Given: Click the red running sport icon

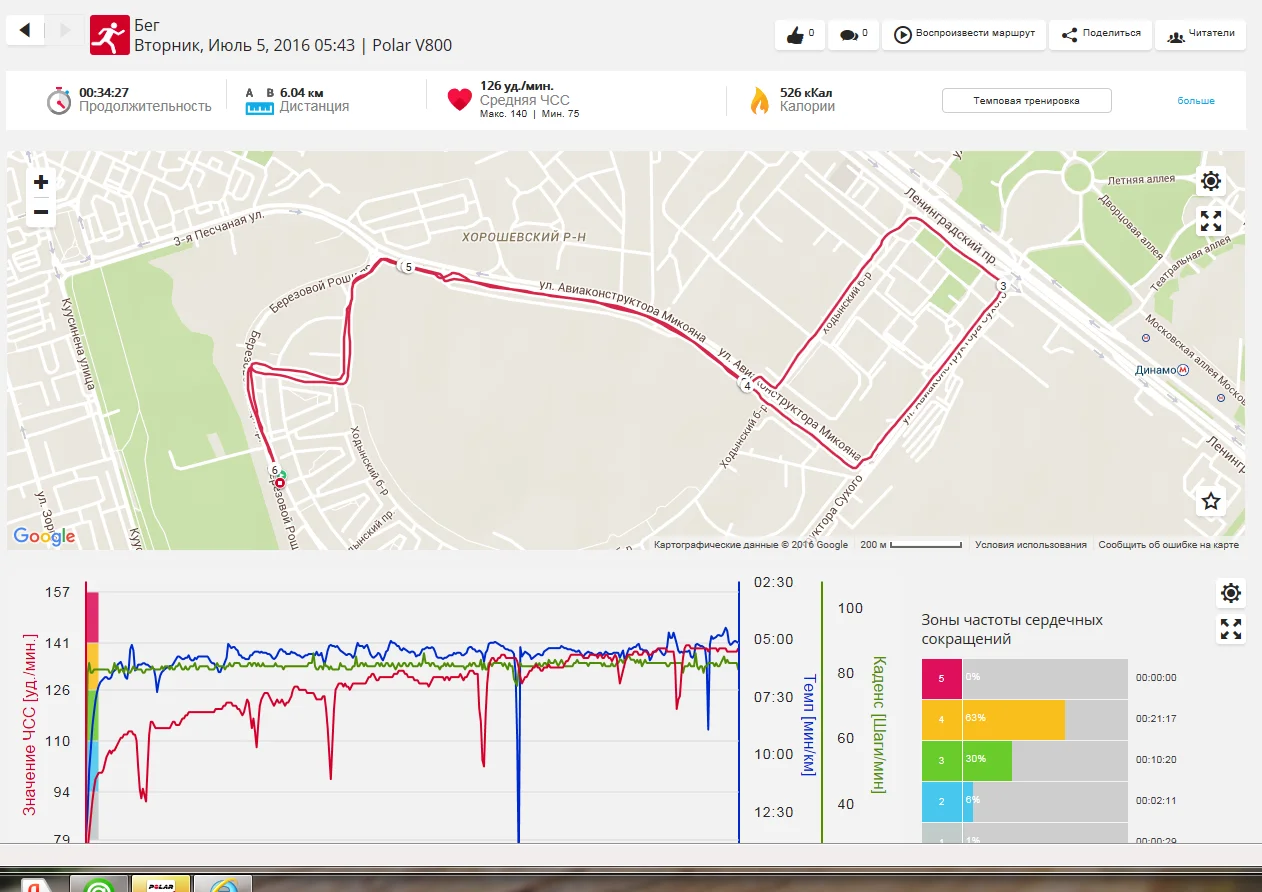Looking at the screenshot, I should 109,35.
